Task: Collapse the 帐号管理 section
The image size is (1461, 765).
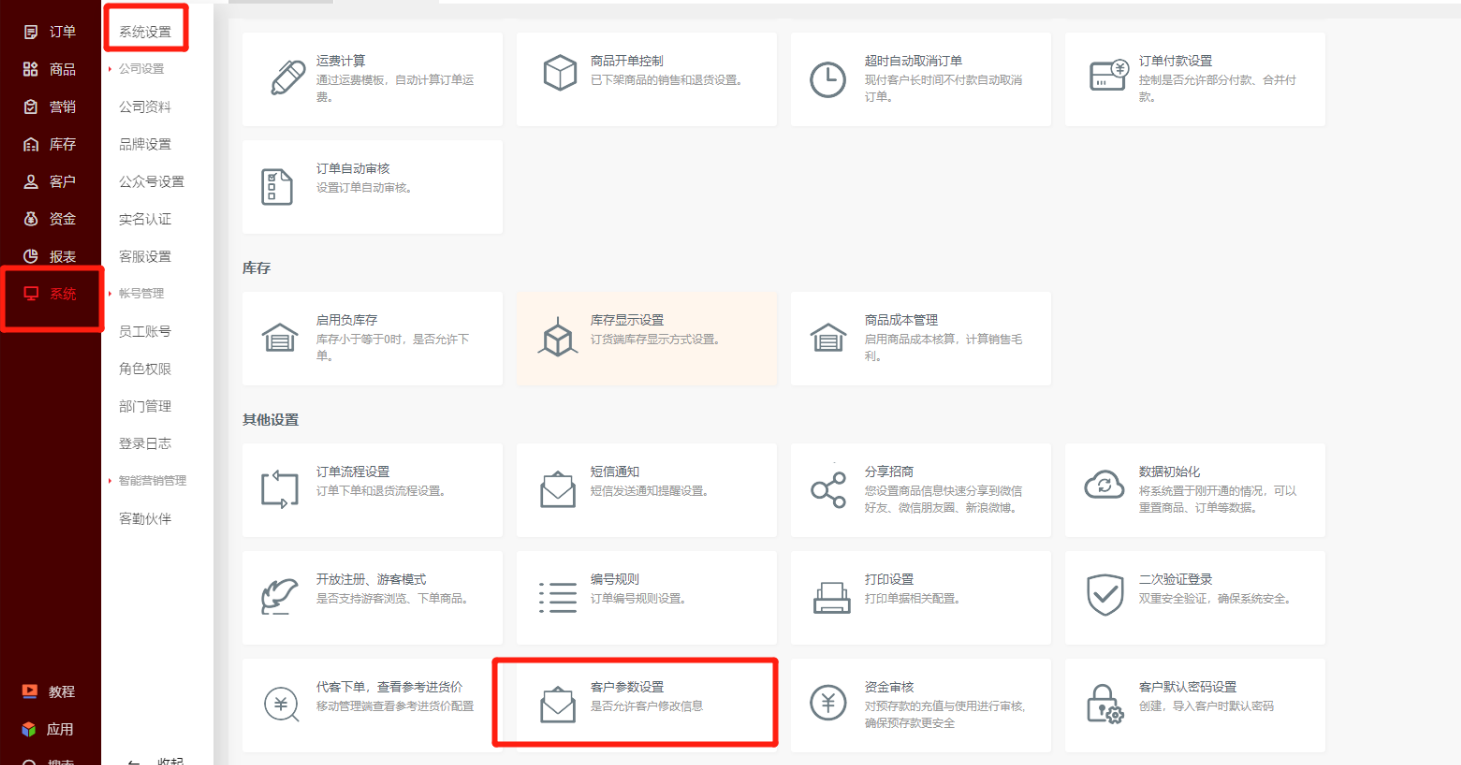Action: point(109,293)
